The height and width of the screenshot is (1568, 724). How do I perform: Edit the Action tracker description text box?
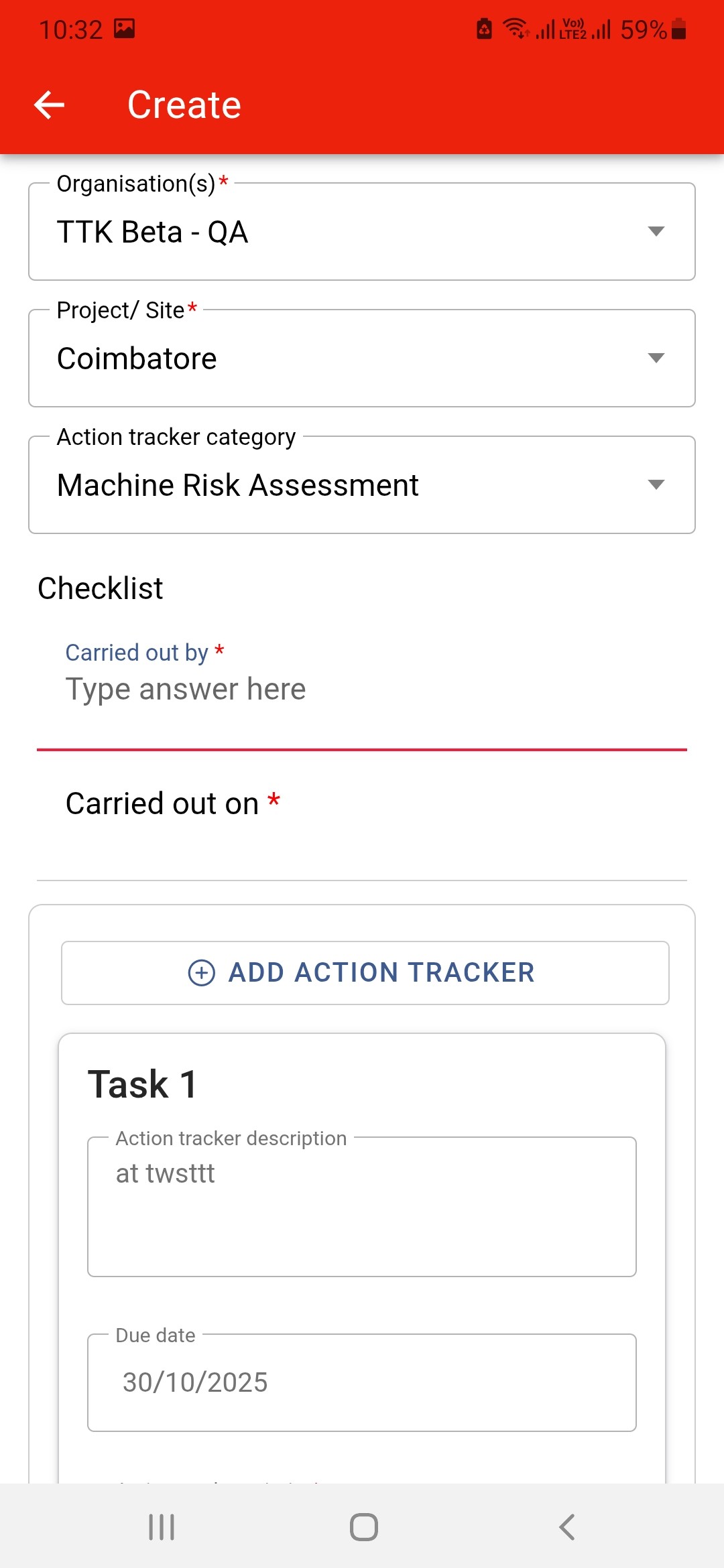(x=362, y=1206)
